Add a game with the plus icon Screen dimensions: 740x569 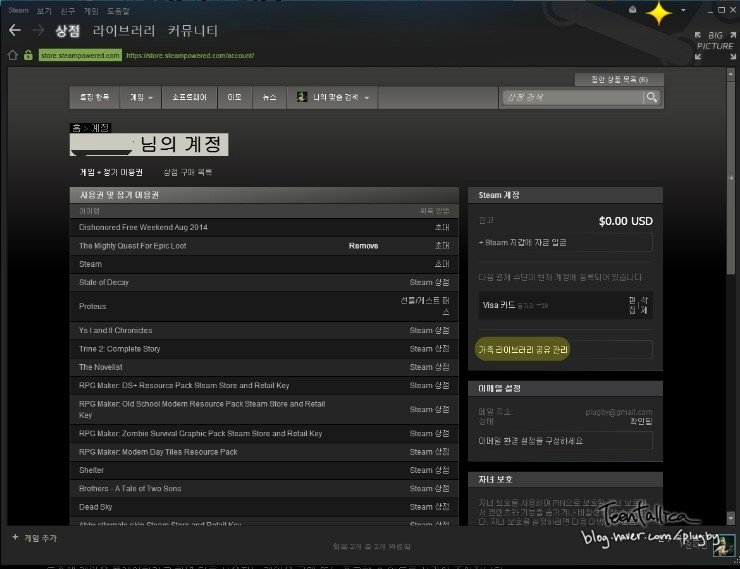click(15, 537)
